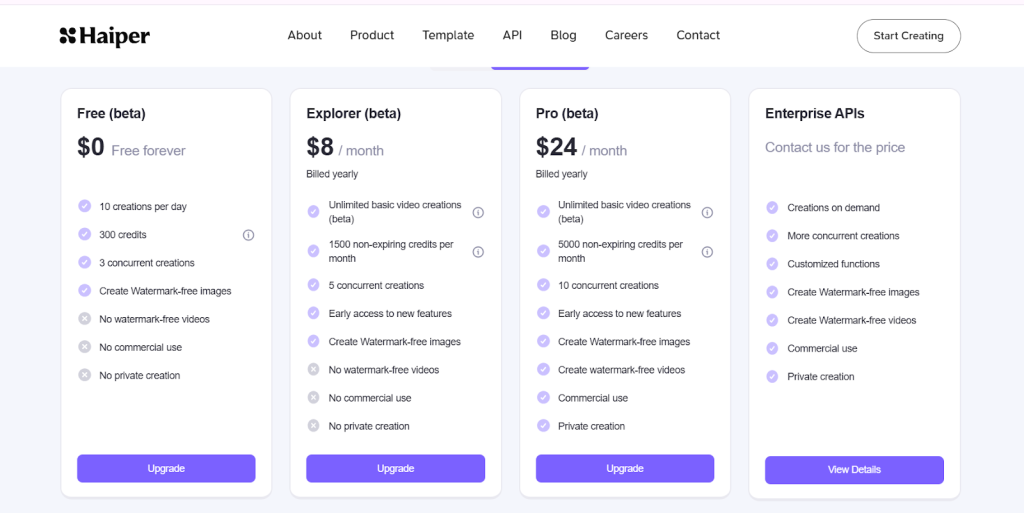Click X icon beside Free plan No commercial use
1024x513 pixels.
pos(84,347)
